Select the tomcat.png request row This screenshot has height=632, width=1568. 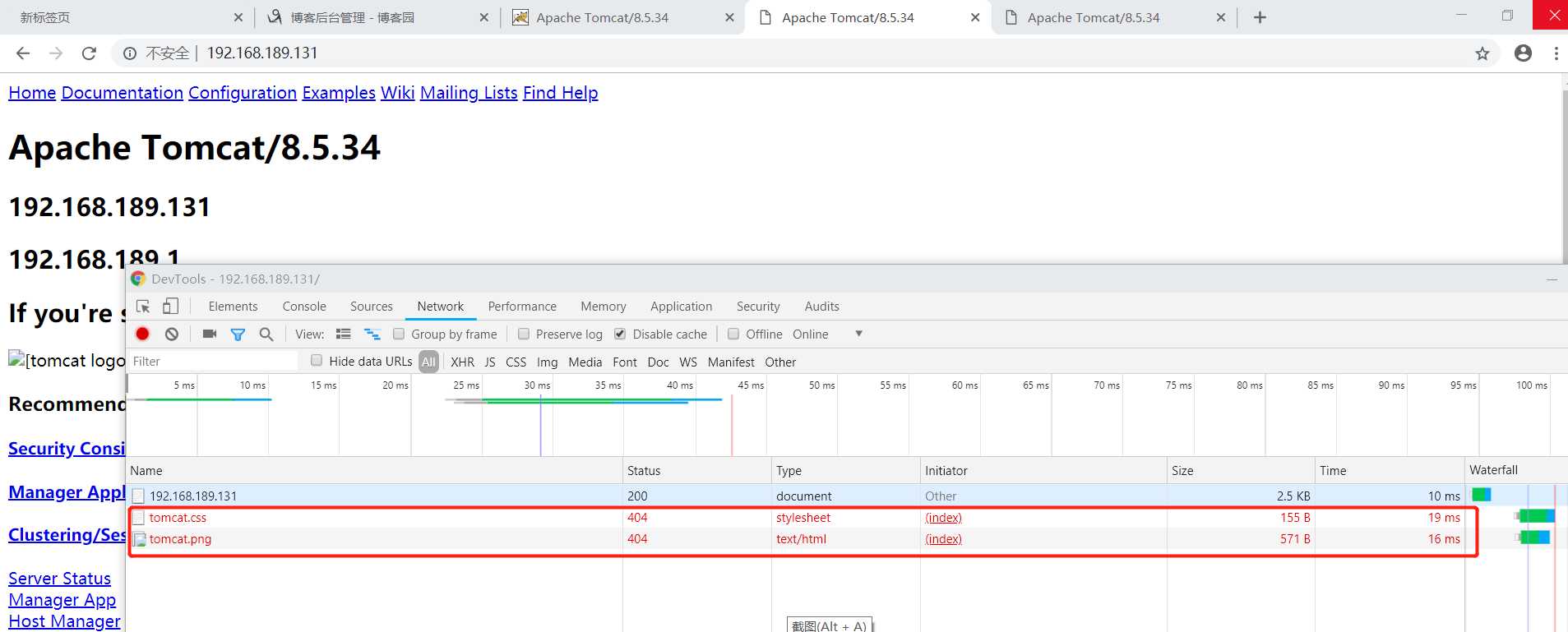(796, 539)
